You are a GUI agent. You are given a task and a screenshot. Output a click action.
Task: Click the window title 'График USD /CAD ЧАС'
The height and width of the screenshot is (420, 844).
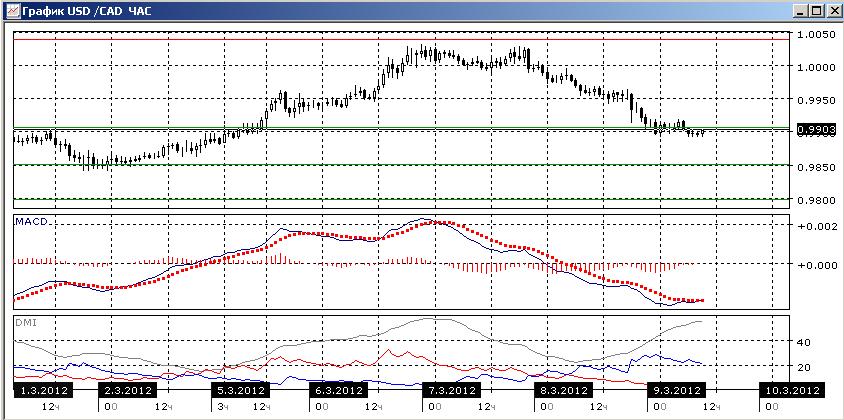(x=87, y=11)
